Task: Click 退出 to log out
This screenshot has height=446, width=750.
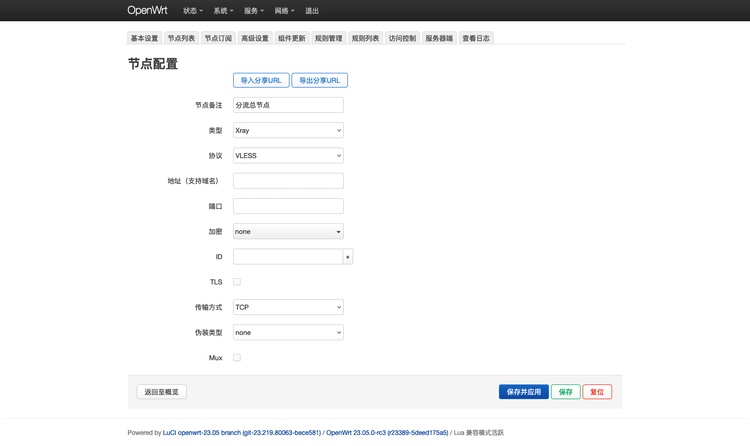Action: click(x=312, y=11)
